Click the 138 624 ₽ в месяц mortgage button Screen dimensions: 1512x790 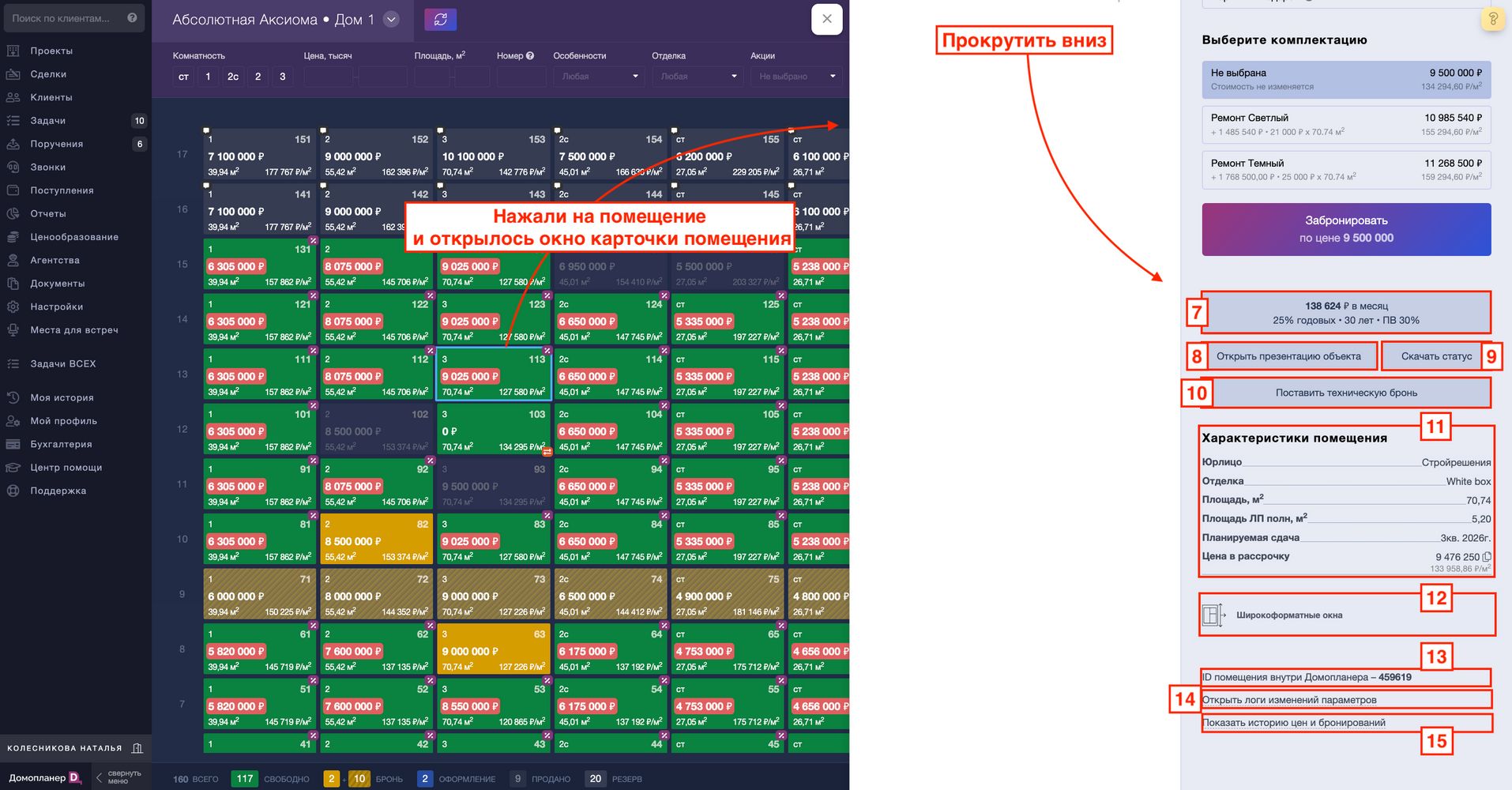point(1346,313)
